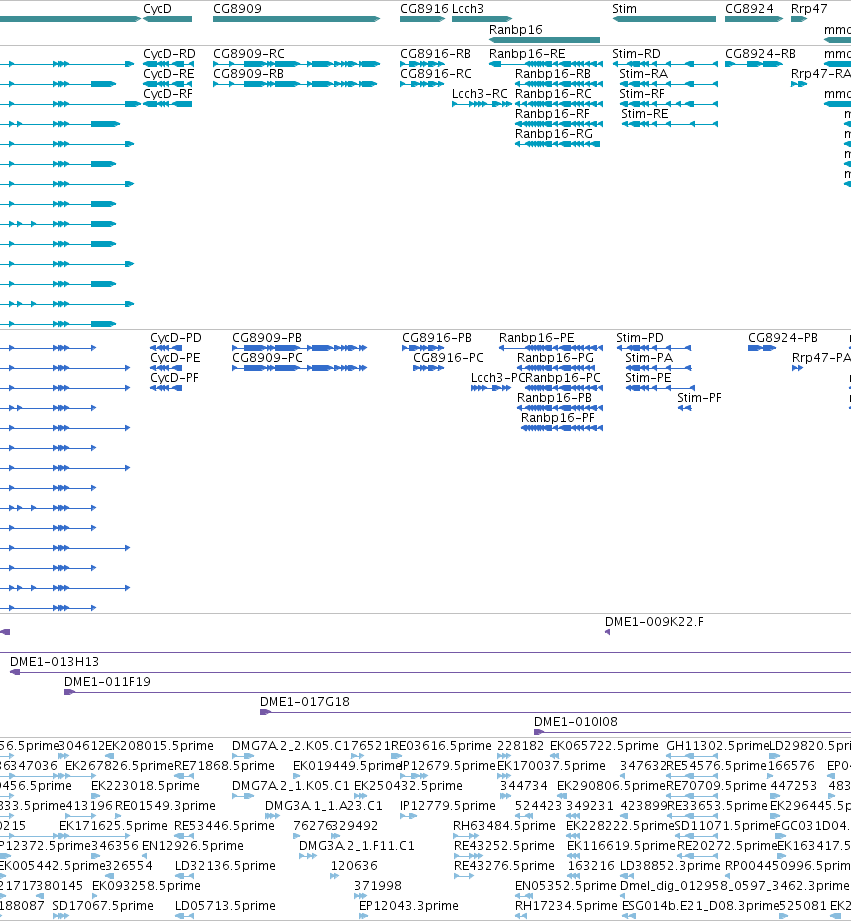Select the Rrp47 gene label

click(x=809, y=9)
